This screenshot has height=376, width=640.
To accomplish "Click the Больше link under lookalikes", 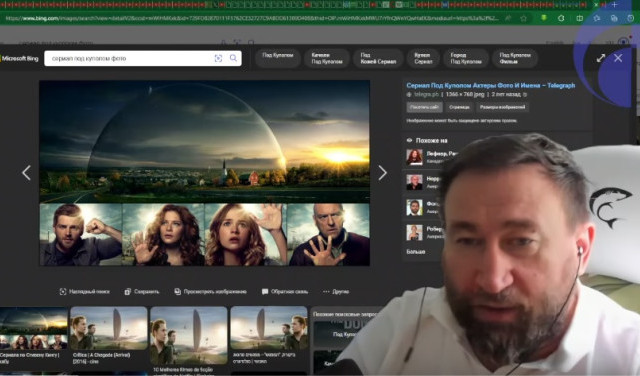I will click(416, 251).
